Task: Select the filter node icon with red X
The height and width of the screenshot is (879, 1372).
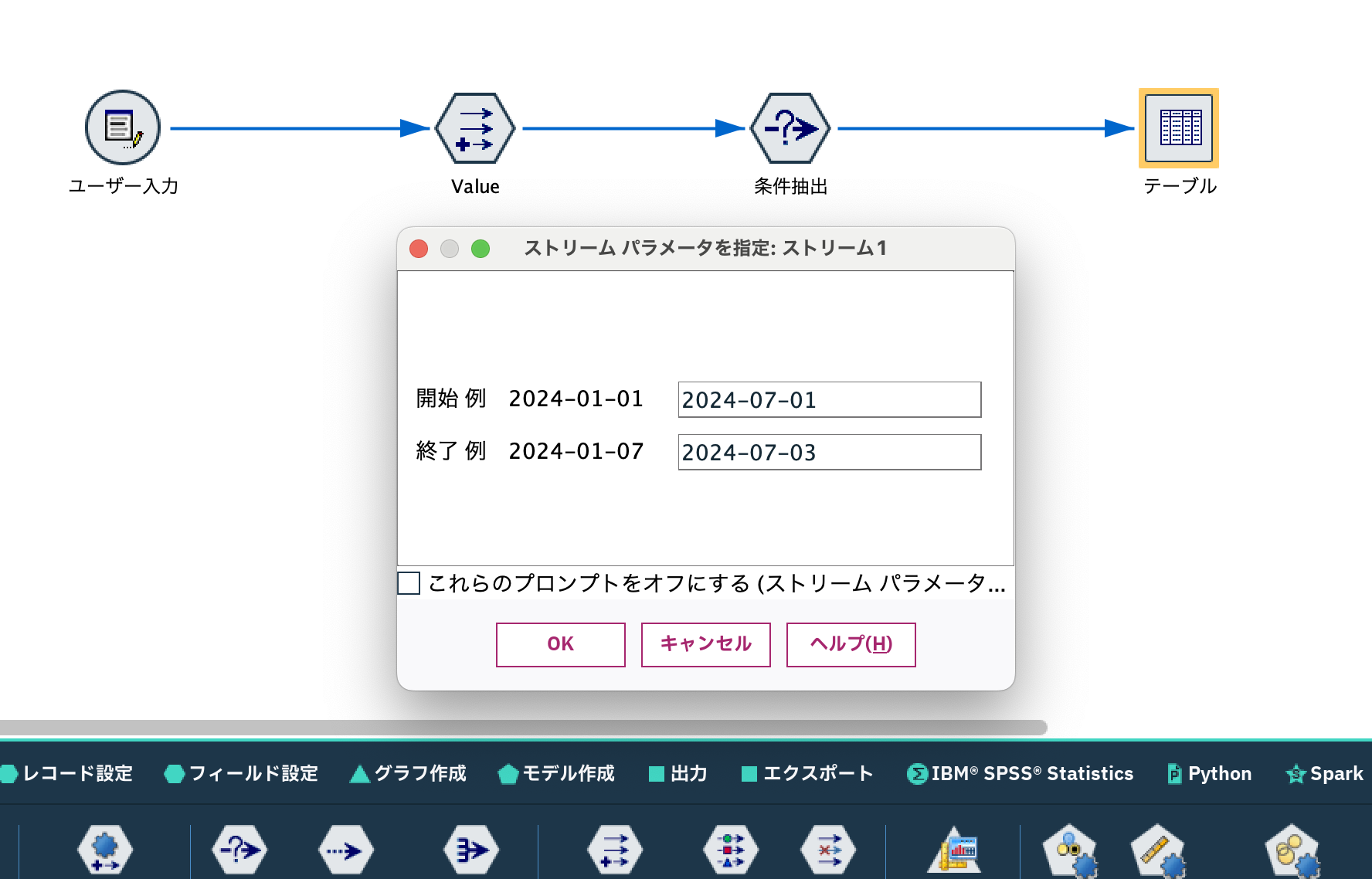Action: tap(828, 850)
